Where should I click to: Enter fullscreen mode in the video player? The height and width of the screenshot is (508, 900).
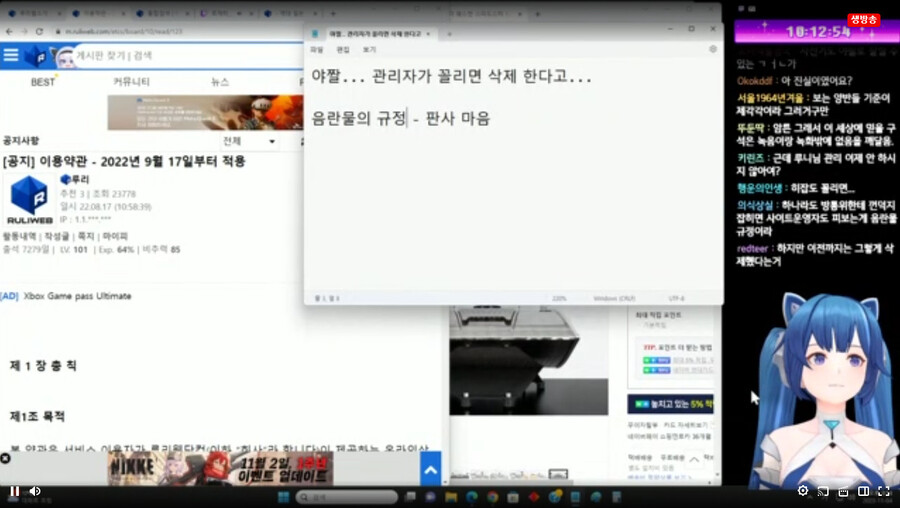883,491
